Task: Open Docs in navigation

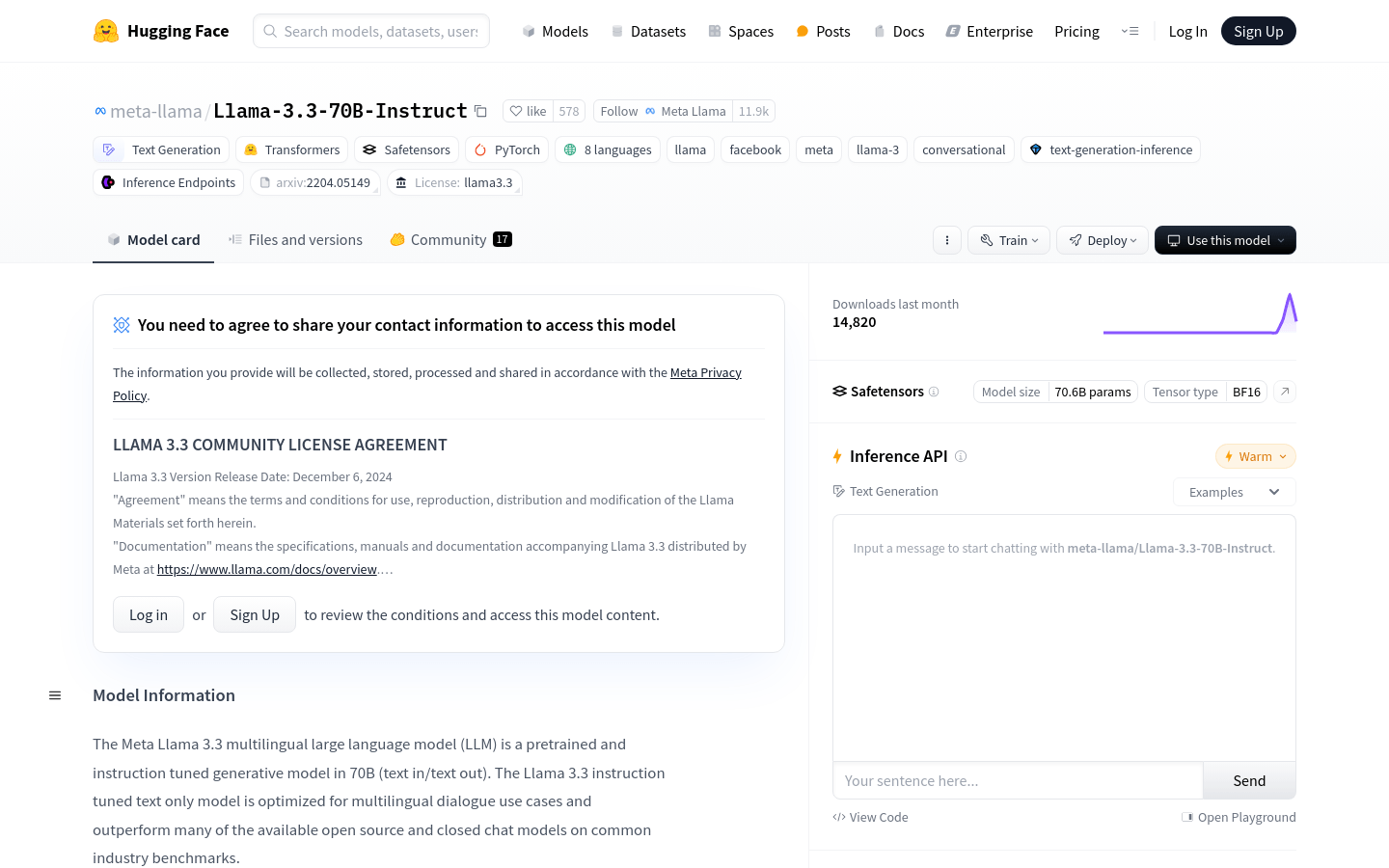Action: point(898,31)
